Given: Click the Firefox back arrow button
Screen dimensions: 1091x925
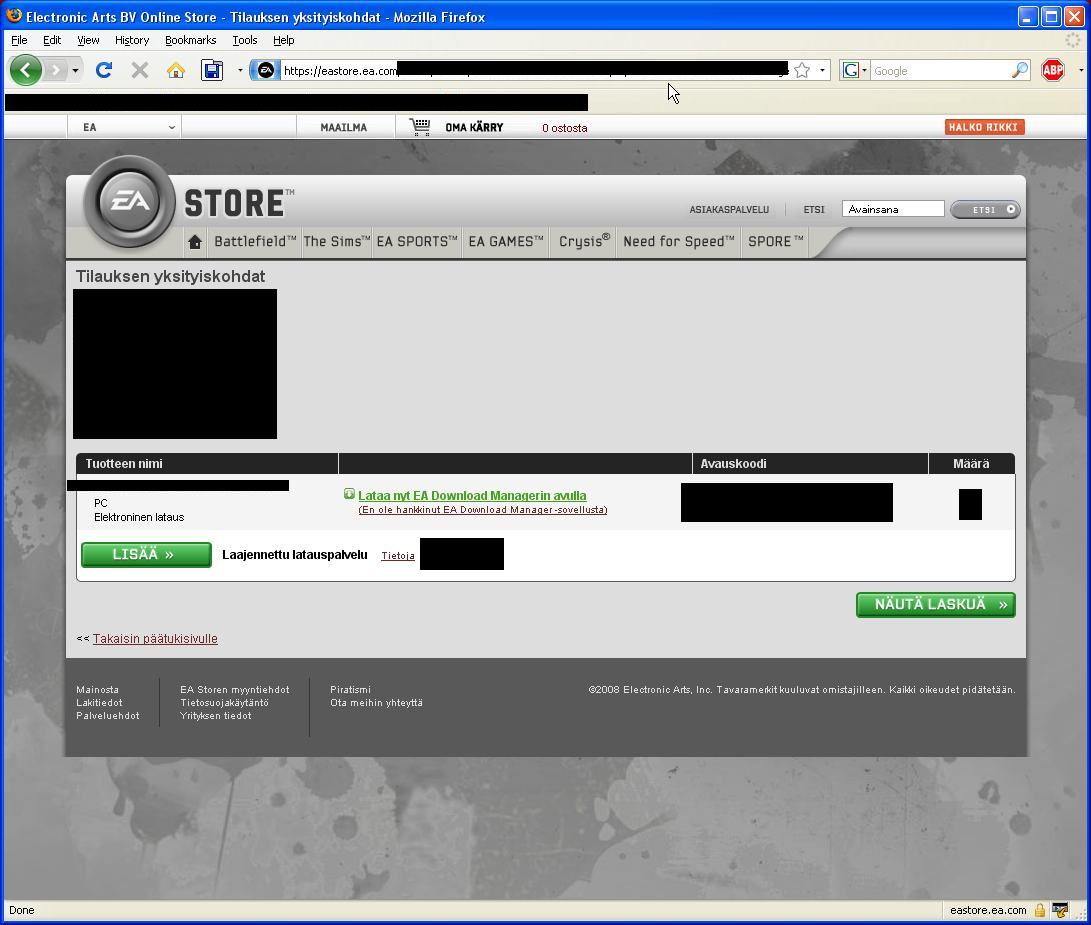Looking at the screenshot, I should tap(26, 70).
